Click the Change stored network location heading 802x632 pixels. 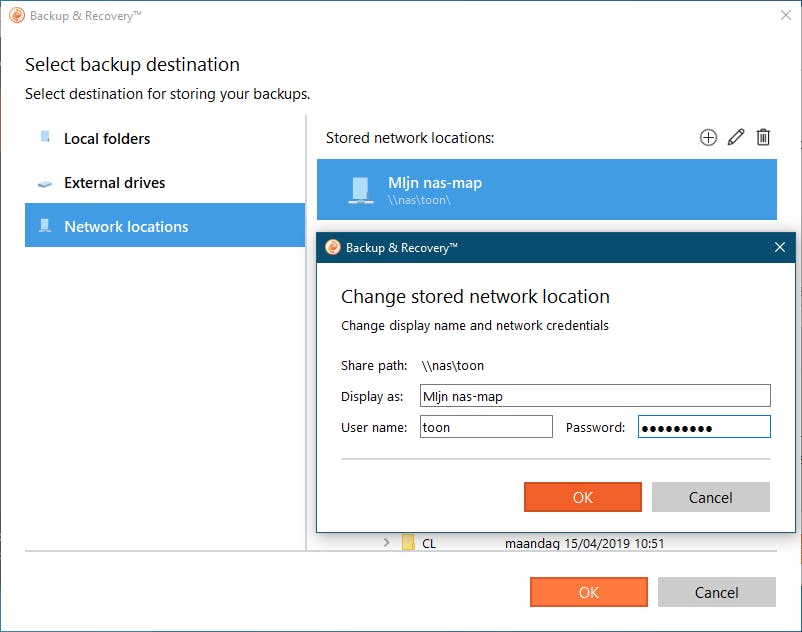[x=475, y=297]
